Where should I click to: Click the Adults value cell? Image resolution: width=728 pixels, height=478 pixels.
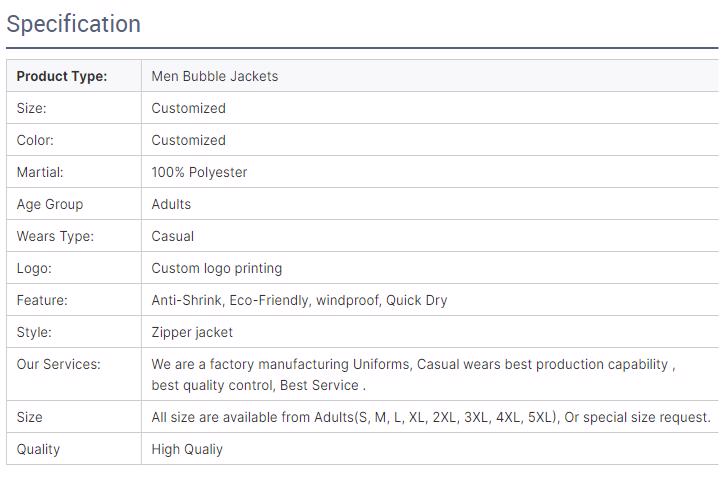tap(430, 204)
